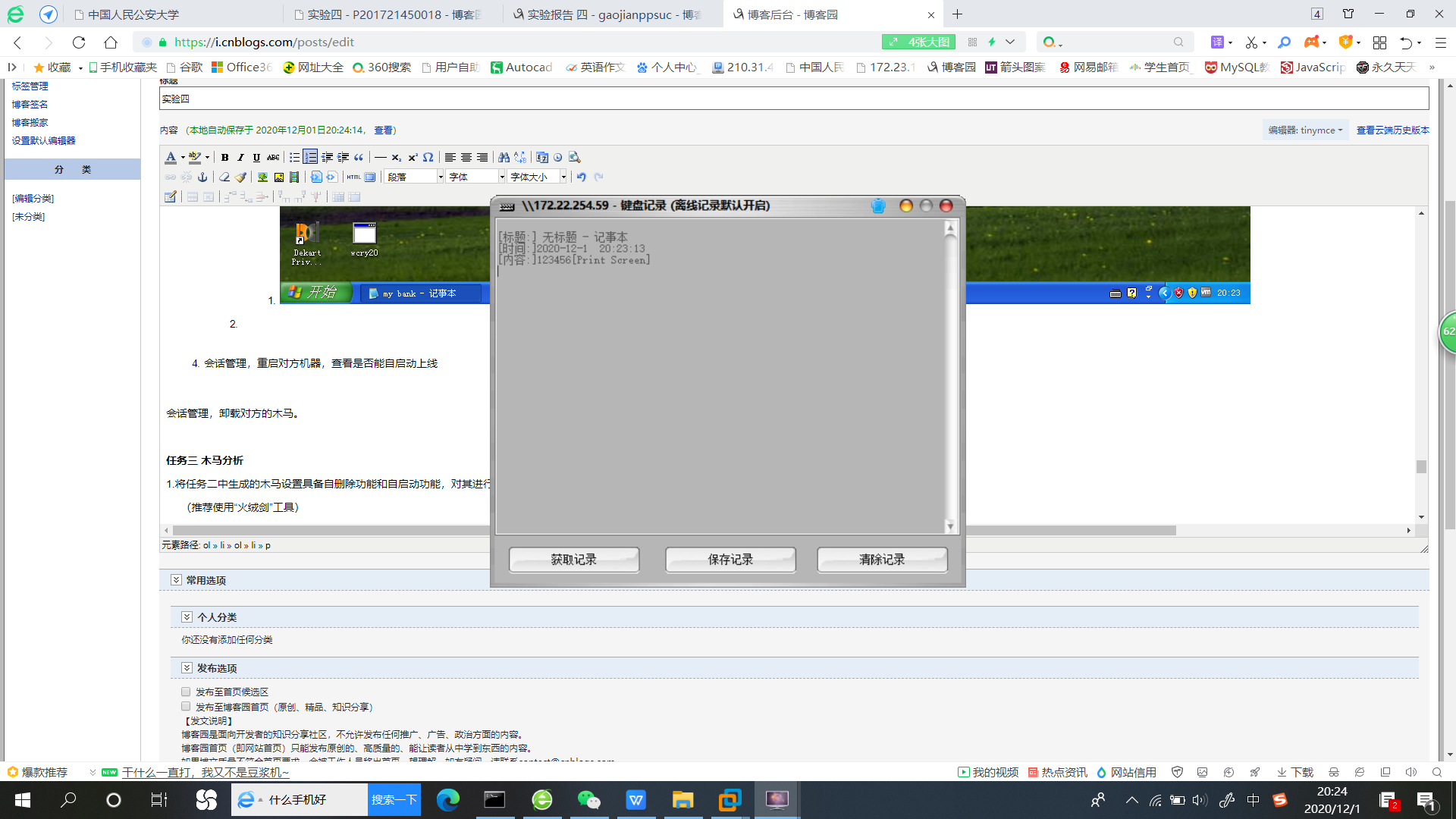Click the 获取记录 button
This screenshot has height=819, width=1456.
pos(574,560)
